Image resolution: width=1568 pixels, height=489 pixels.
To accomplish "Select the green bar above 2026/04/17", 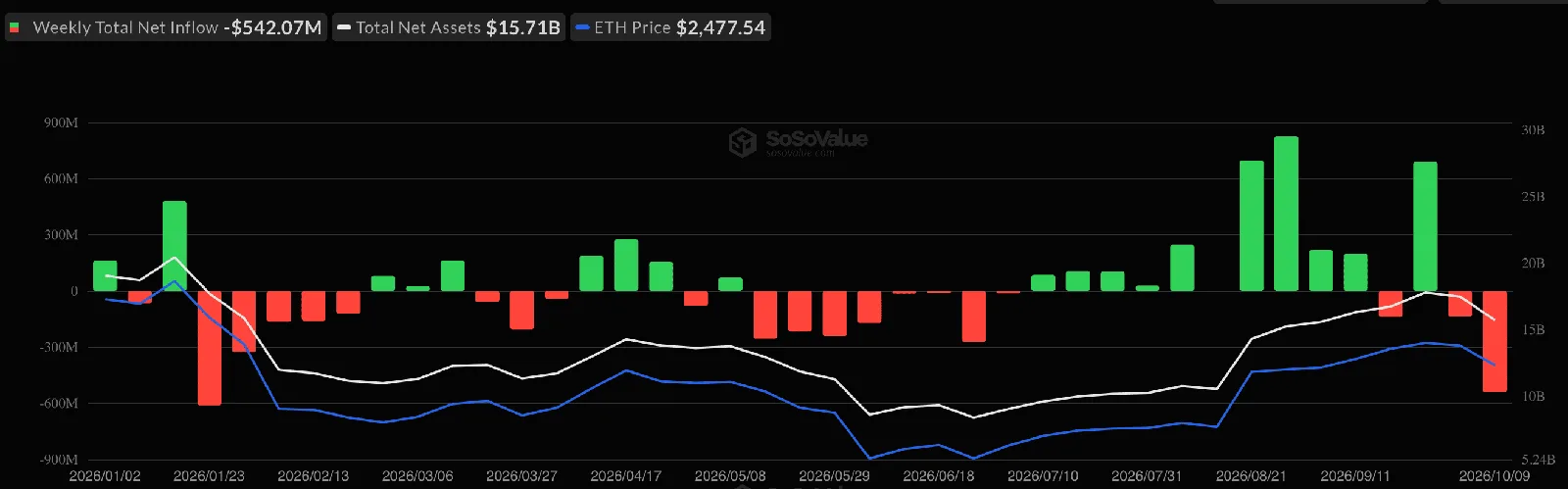I will 626,265.
